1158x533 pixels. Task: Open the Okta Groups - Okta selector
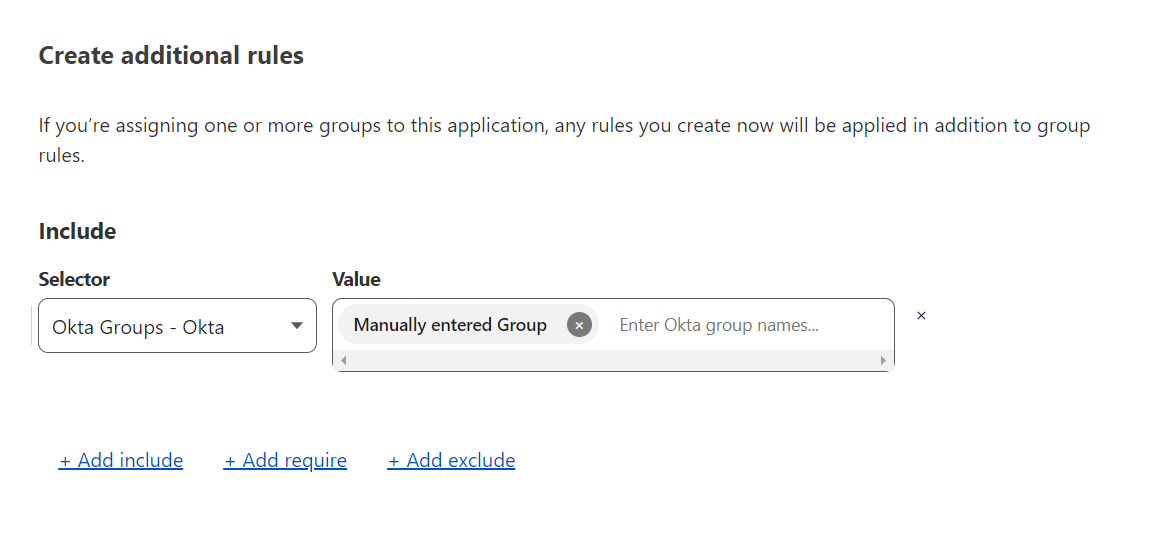click(177, 326)
